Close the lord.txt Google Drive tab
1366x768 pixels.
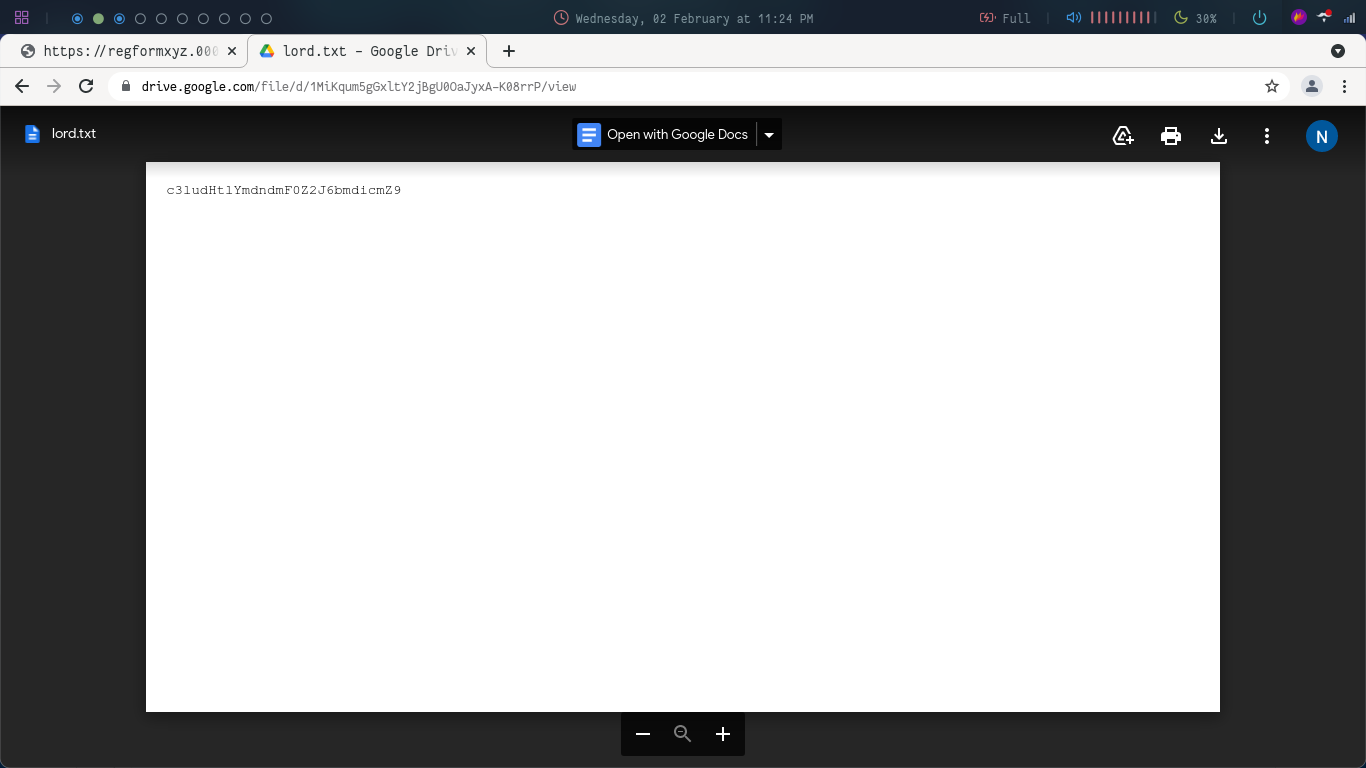472,51
